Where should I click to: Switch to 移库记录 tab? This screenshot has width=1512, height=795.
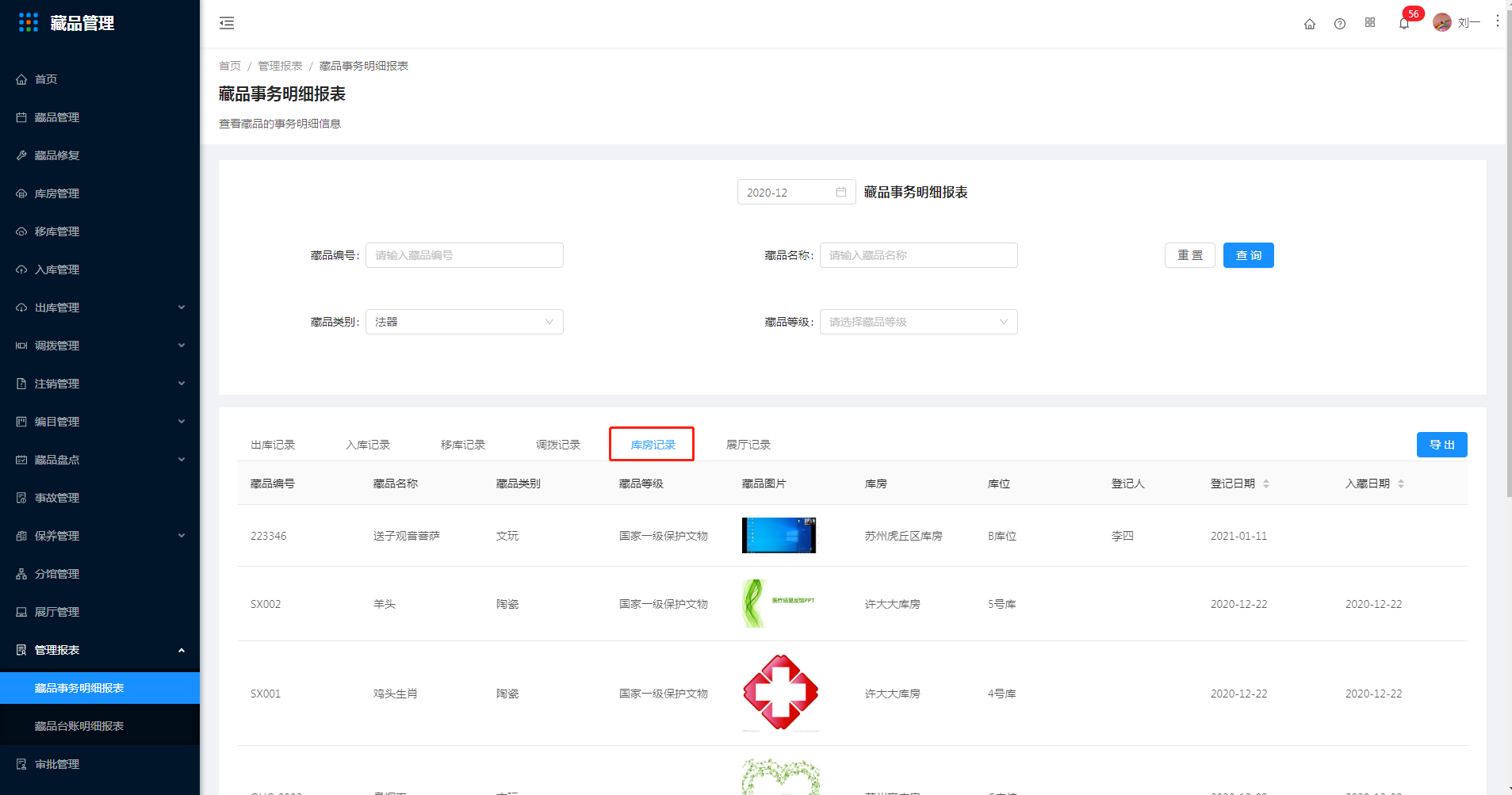[463, 445]
